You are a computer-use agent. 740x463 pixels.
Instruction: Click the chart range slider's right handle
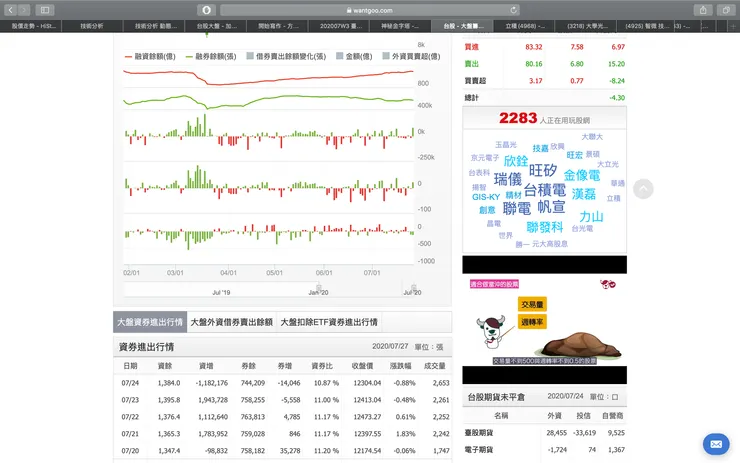413,287
